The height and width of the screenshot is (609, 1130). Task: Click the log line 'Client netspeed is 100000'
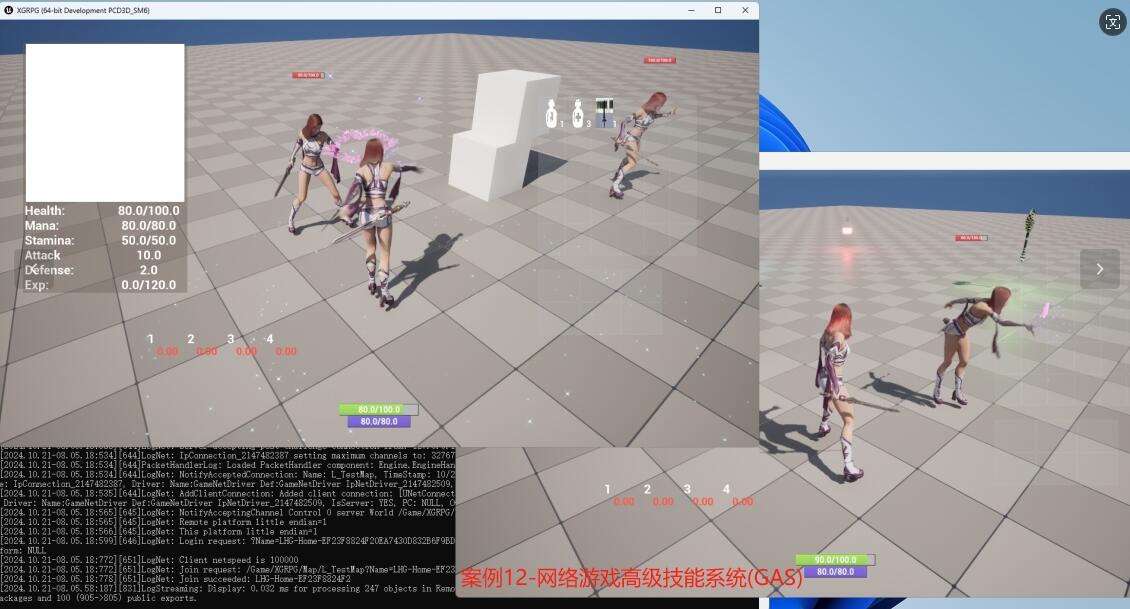point(149,560)
